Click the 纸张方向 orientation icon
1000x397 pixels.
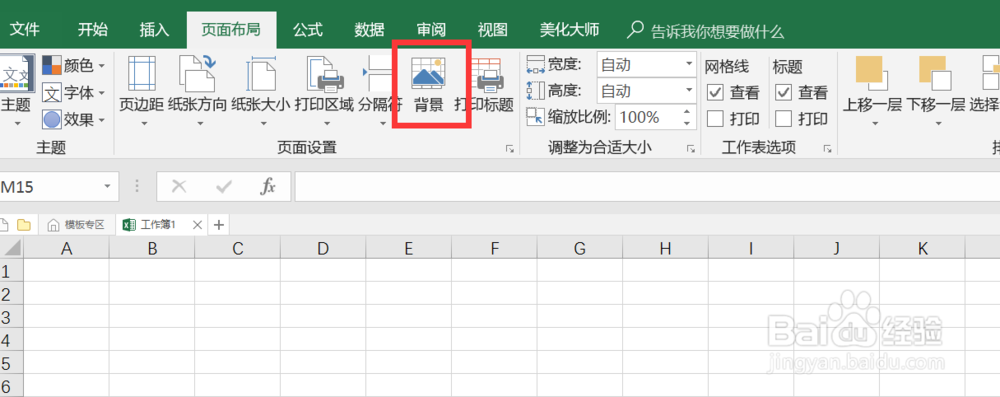pyautogui.click(x=197, y=74)
